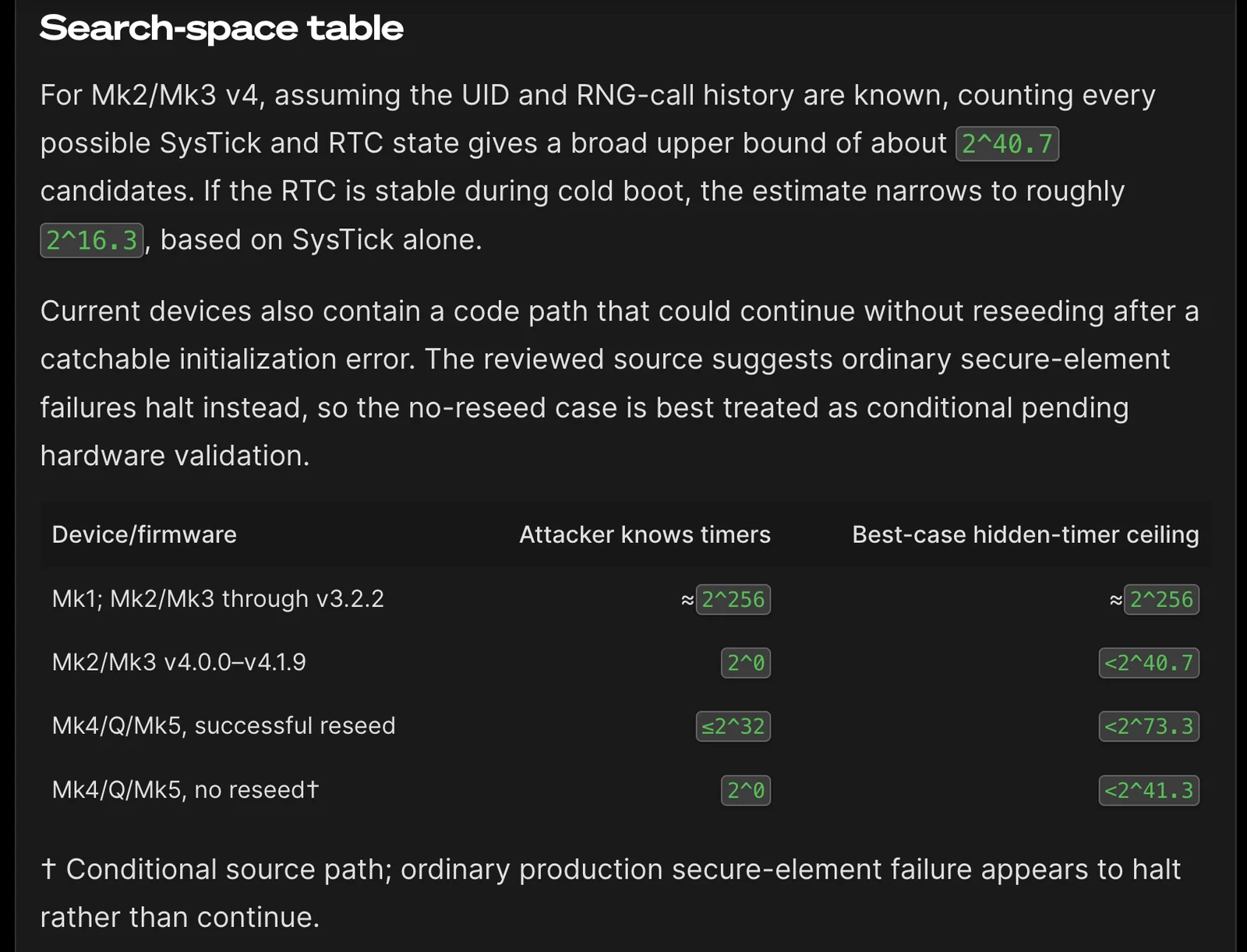
Task: Click the 'Mk4/Q/Mk5, successful reseed' row label
Action: tap(224, 725)
